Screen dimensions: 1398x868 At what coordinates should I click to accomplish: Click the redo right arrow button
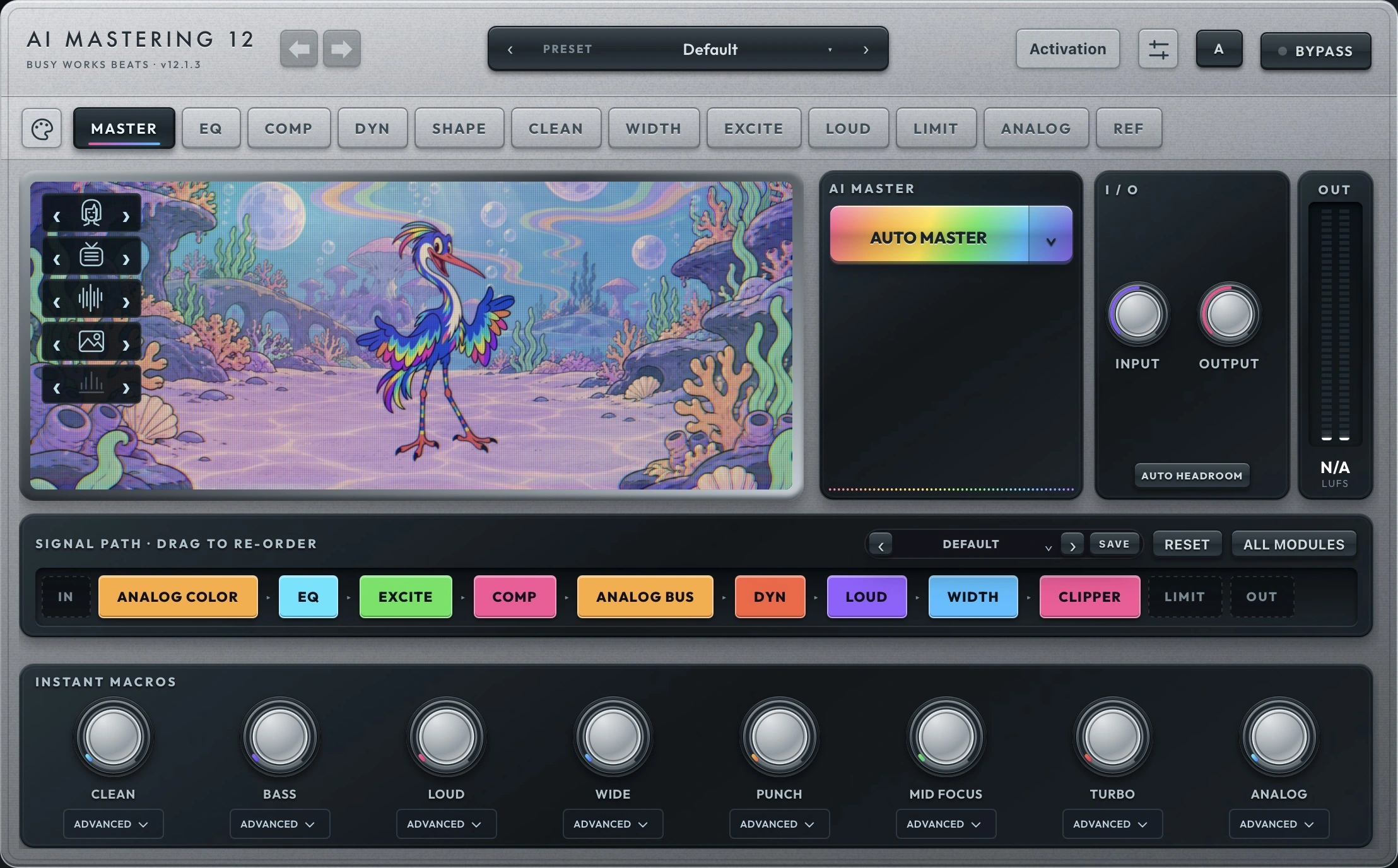(342, 49)
